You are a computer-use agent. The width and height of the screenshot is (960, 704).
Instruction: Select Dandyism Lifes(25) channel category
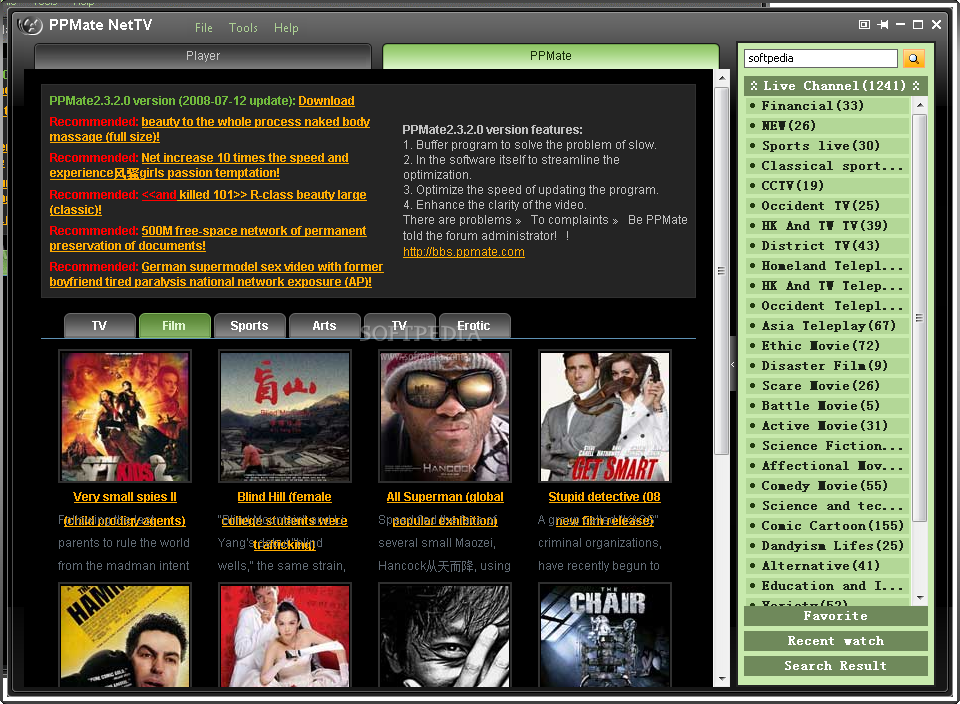tap(828, 545)
